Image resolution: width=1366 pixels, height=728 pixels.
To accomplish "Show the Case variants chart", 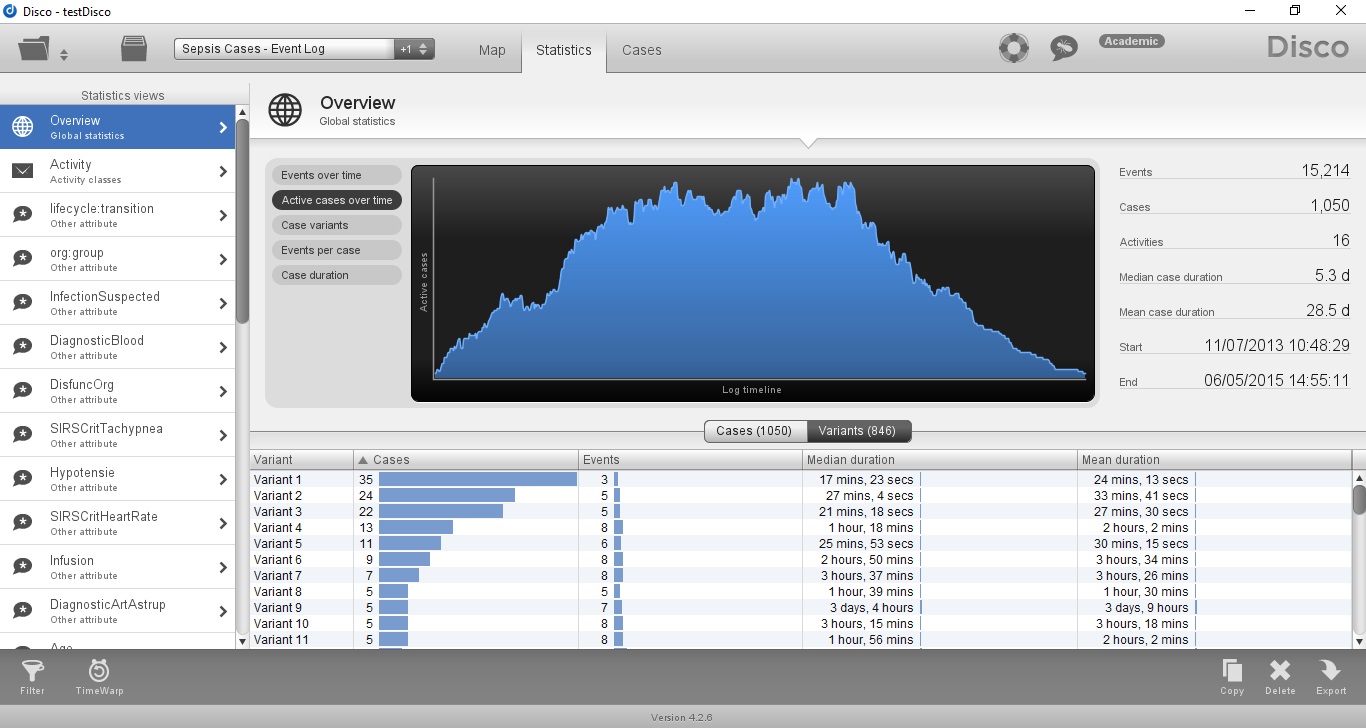I will coord(336,224).
